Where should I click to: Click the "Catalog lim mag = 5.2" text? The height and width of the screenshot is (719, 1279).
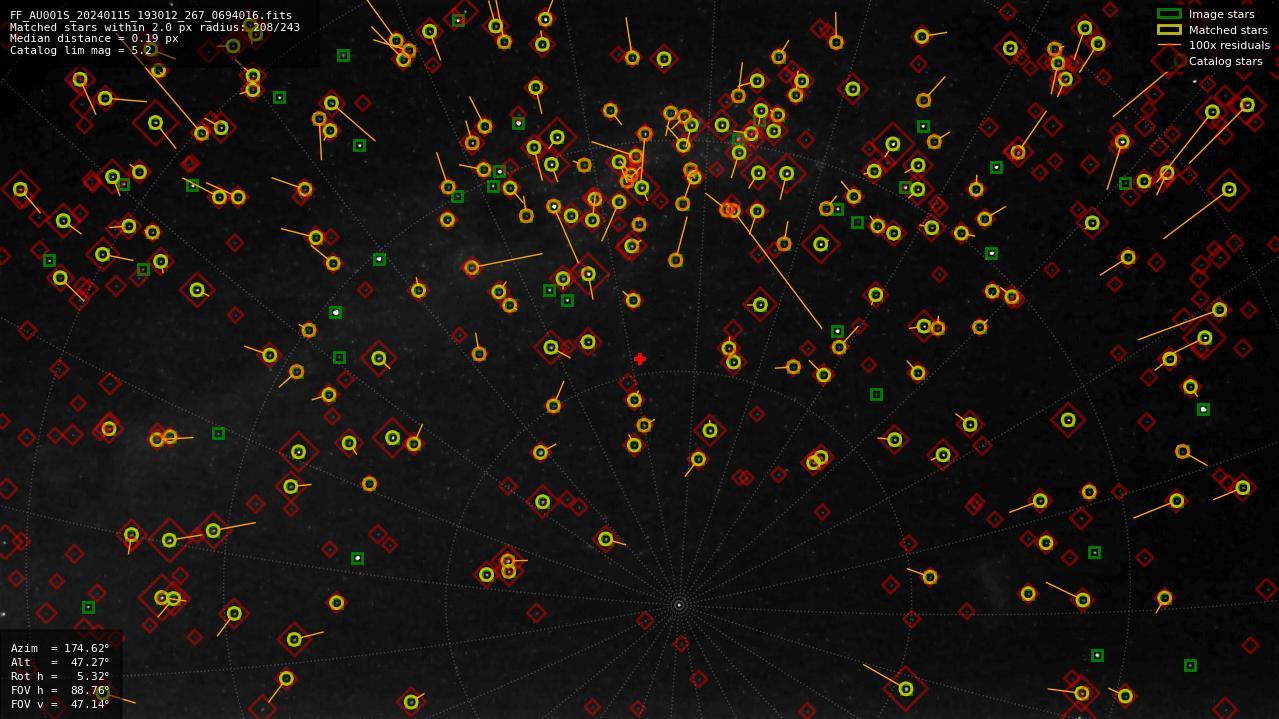[x=81, y=50]
